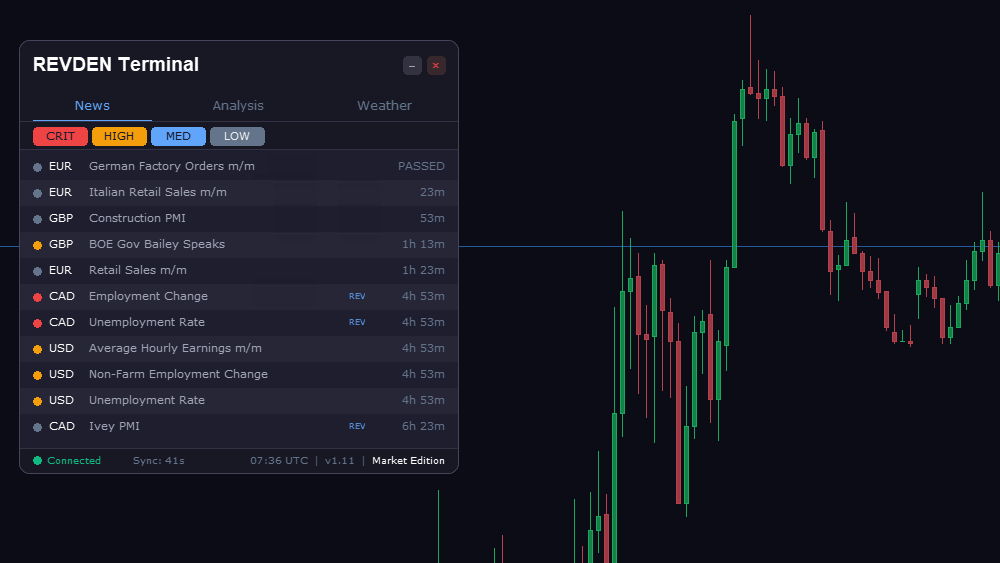Click REV tag on Employment Change row
The width and height of the screenshot is (1000, 563).
pos(357,296)
